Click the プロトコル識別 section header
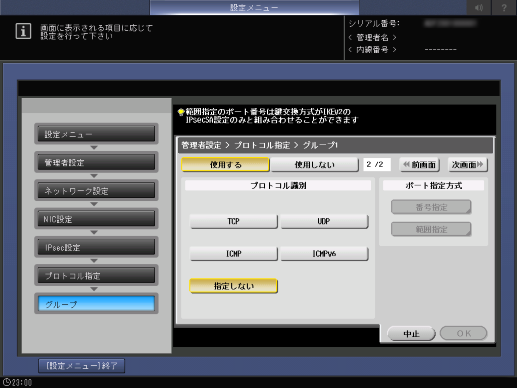This screenshot has width=517, height=388. [278, 186]
